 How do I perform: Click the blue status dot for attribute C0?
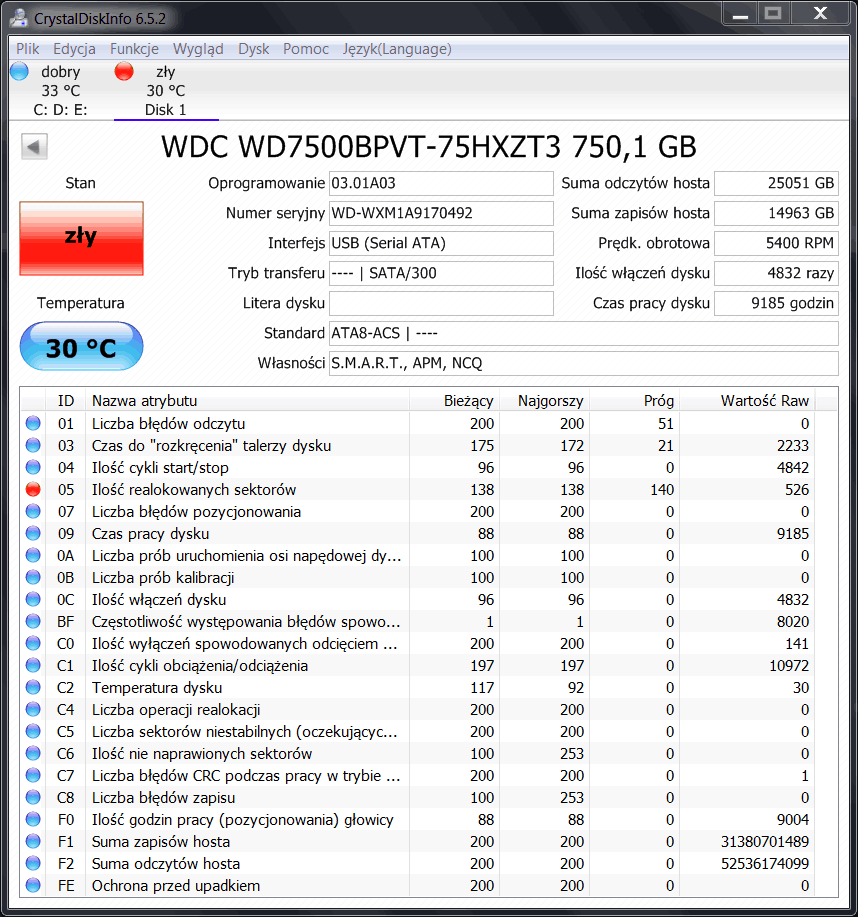[33, 643]
